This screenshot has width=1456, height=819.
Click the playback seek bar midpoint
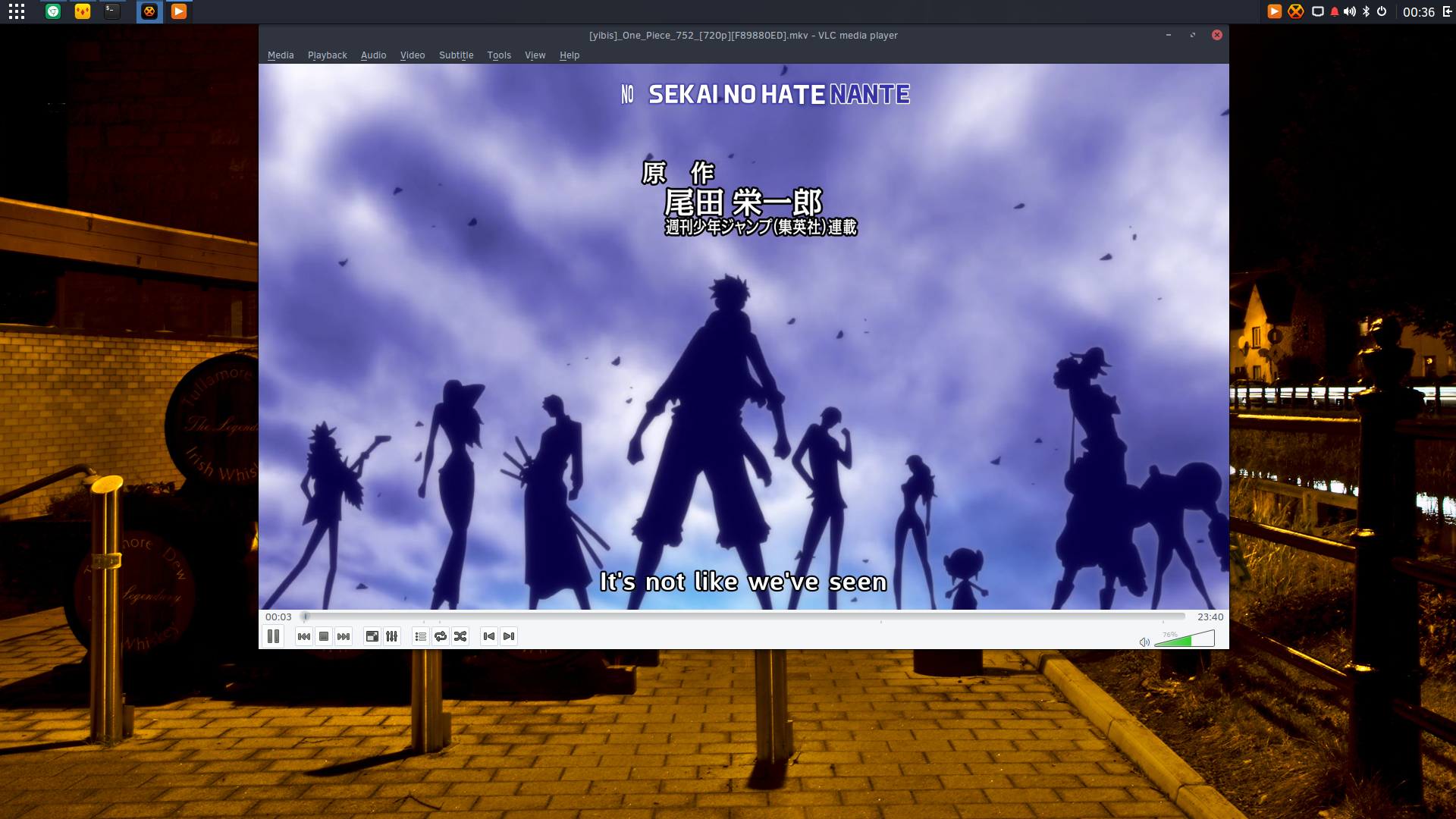[744, 617]
